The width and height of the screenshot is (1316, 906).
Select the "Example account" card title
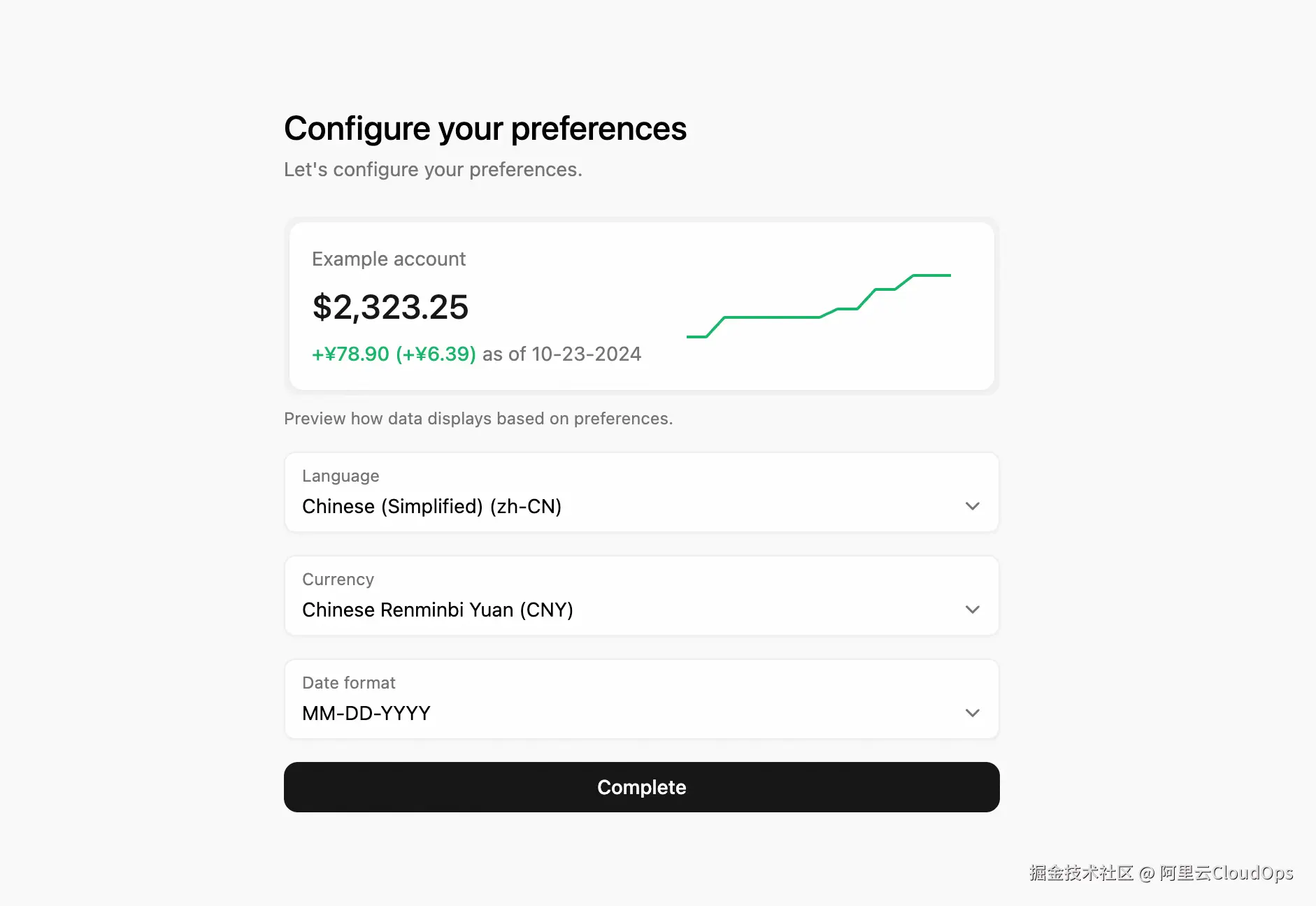pos(388,259)
